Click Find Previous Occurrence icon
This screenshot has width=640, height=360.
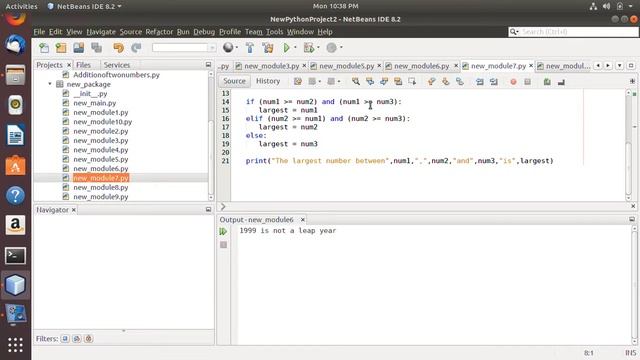click(370, 82)
